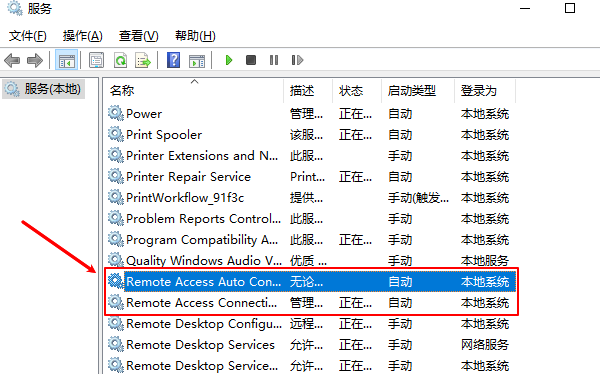
Task: Click the Start Service green play button
Action: coord(229,60)
